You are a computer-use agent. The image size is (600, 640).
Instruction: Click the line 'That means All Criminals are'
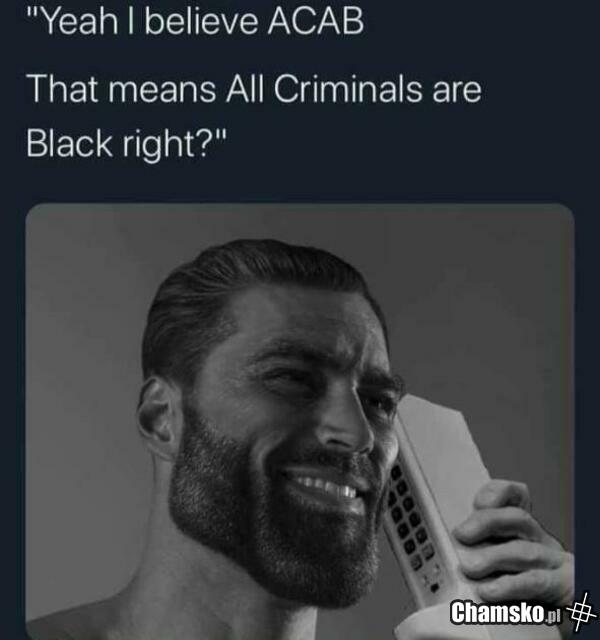254,89
